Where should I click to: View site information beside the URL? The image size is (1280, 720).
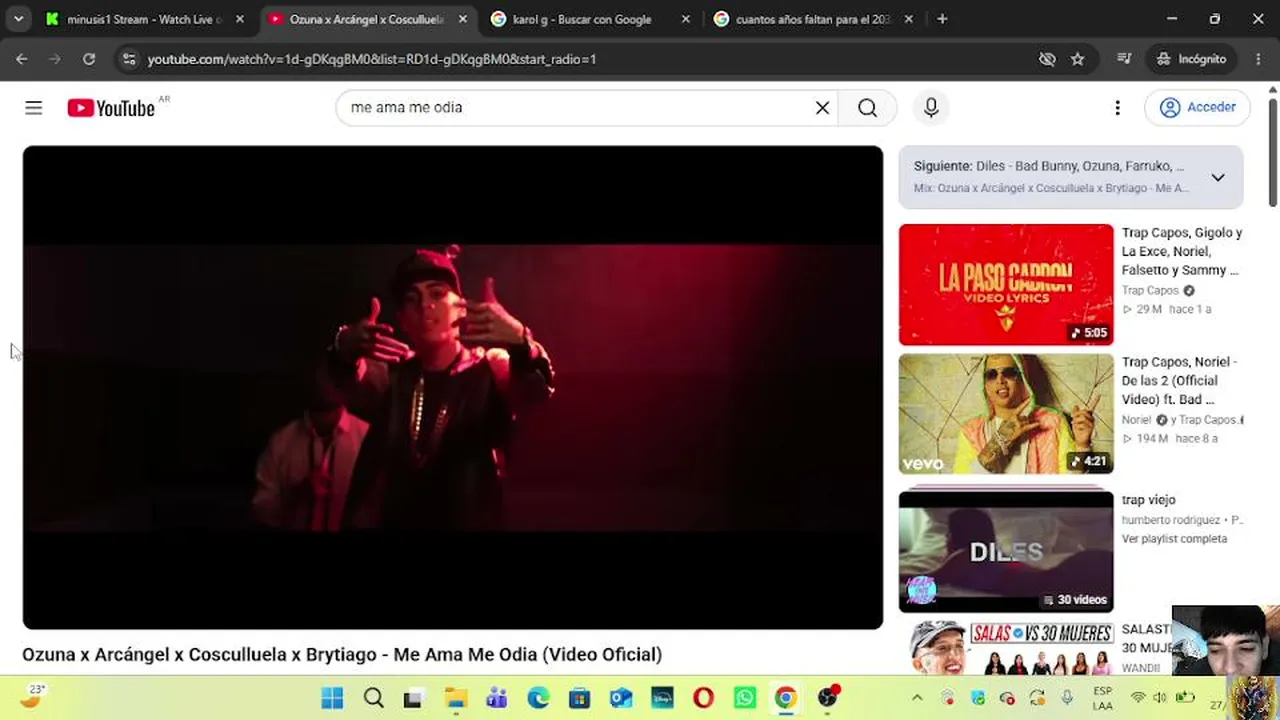pyautogui.click(x=128, y=59)
